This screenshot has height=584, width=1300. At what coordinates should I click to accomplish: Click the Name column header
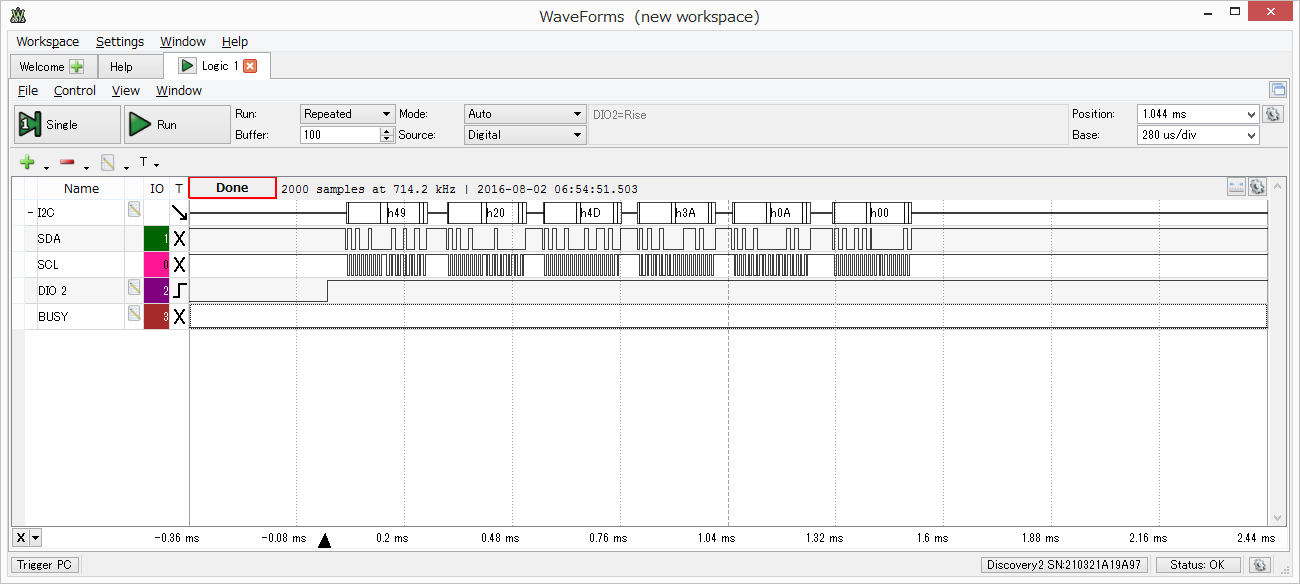81,188
